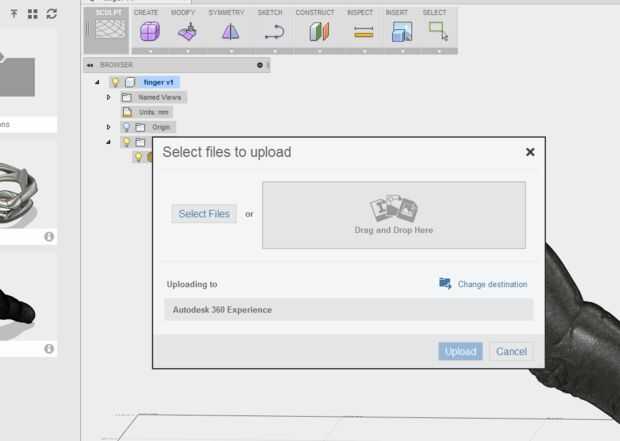Open info for the black finger thumbnail
The width and height of the screenshot is (620, 441).
(x=49, y=348)
